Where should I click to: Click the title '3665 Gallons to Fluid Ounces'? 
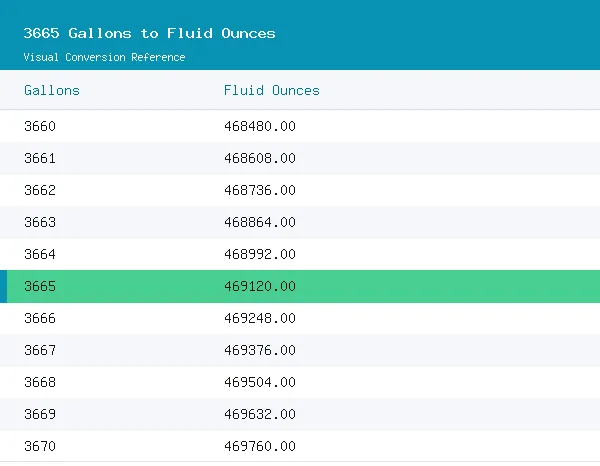tap(149, 33)
